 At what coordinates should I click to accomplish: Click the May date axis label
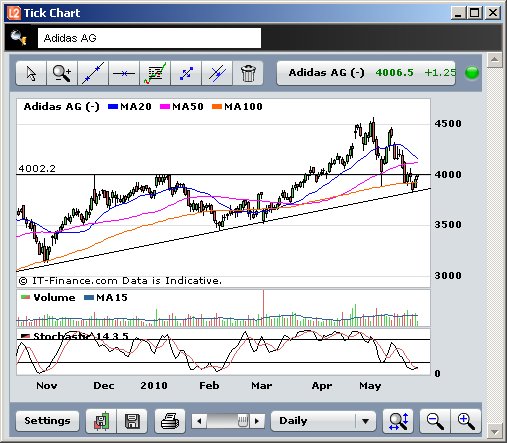tap(370, 386)
